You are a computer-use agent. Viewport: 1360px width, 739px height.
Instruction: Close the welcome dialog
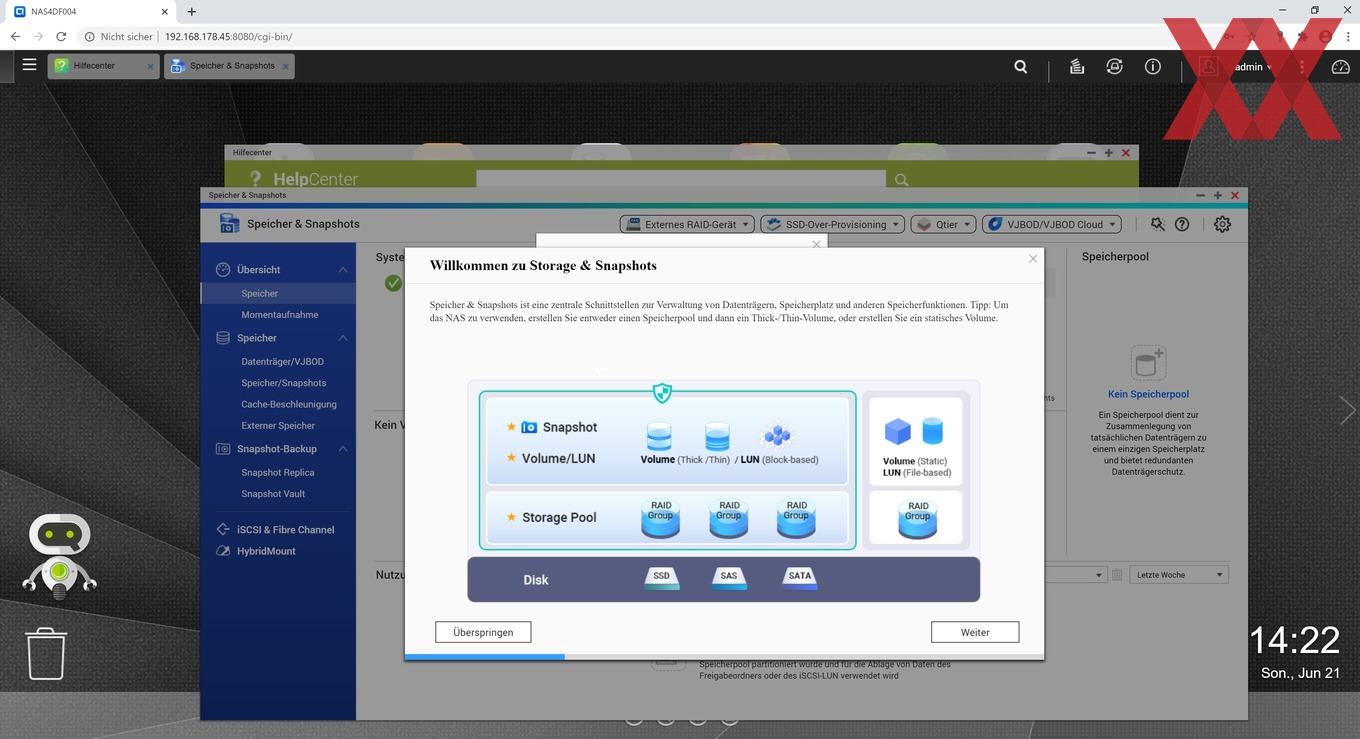tap(1033, 259)
